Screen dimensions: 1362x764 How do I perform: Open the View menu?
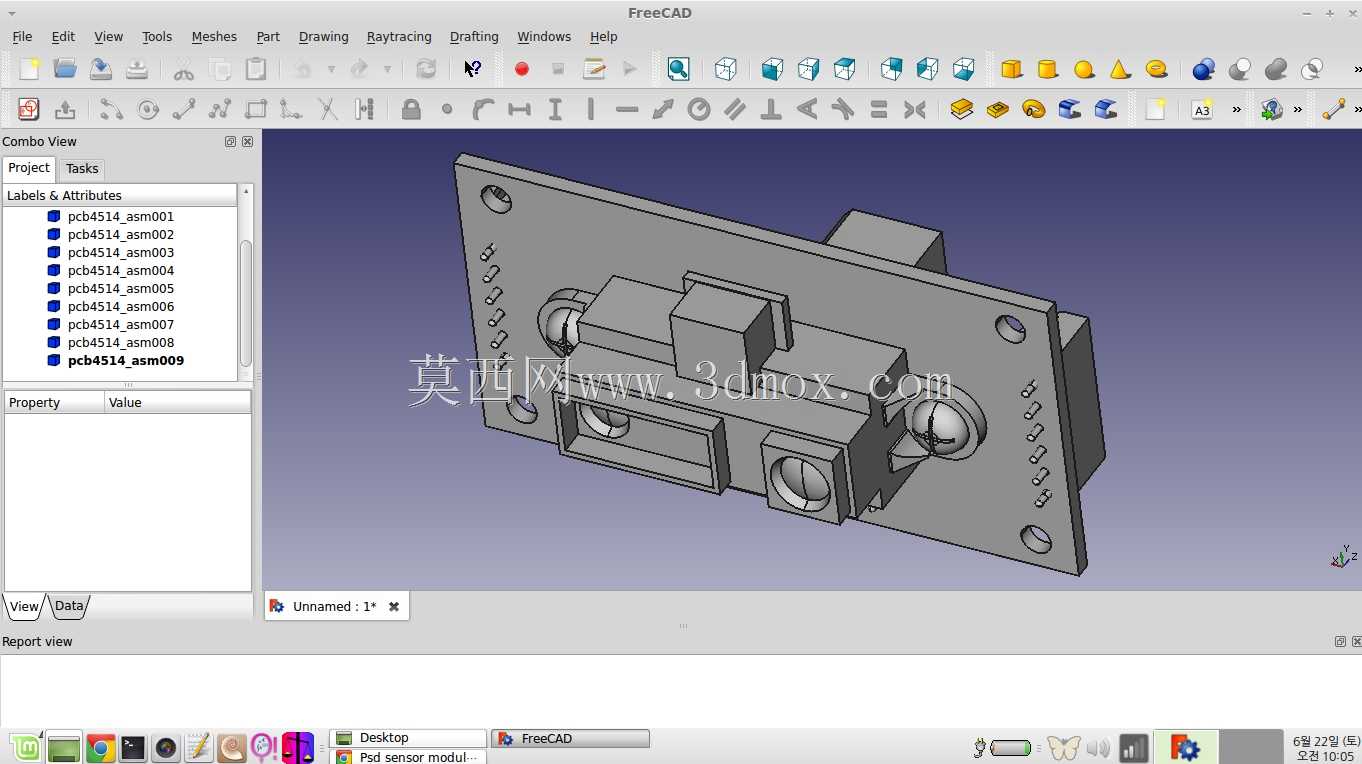click(108, 37)
